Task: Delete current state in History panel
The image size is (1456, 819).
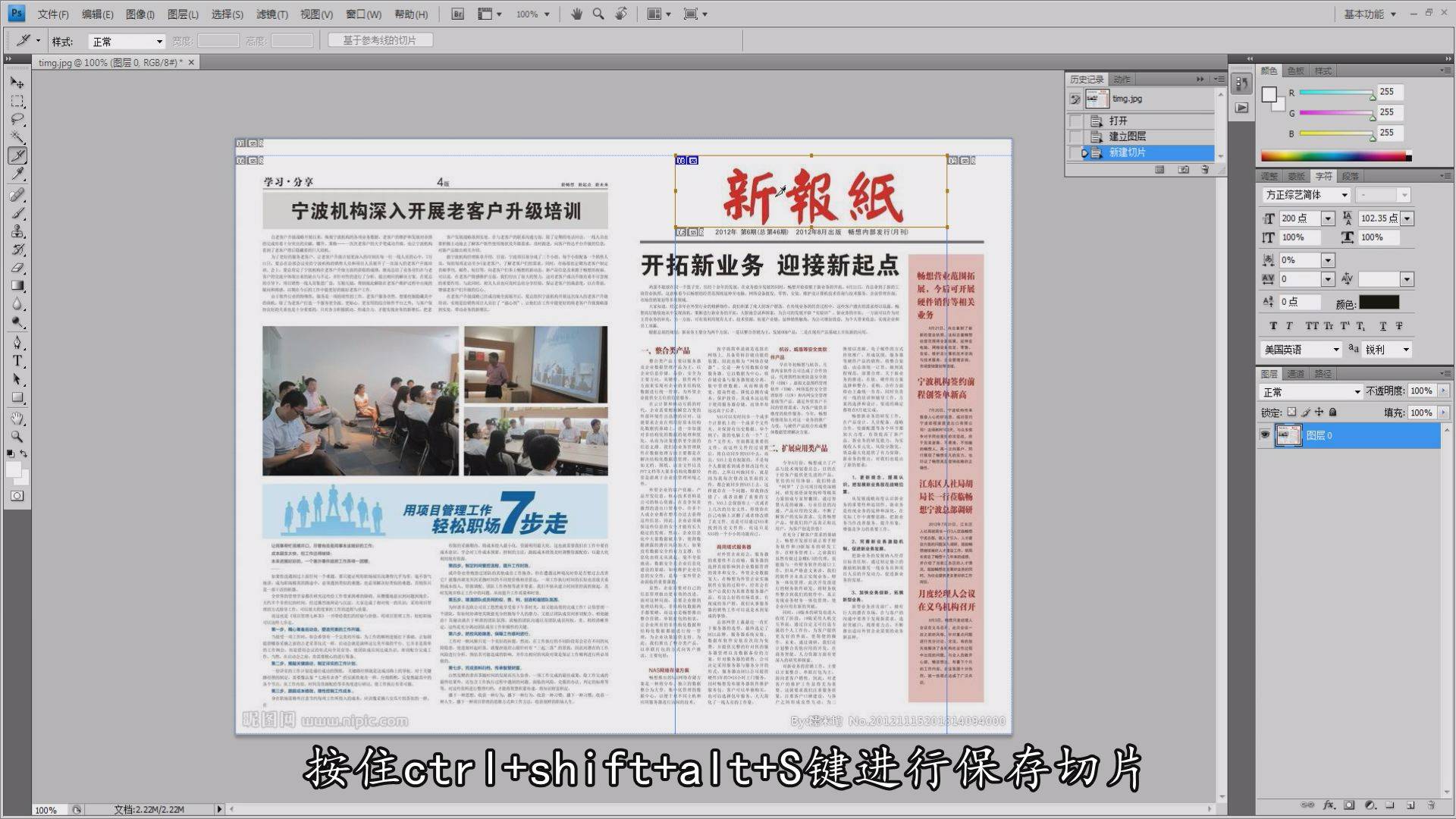Action: pos(1205,170)
